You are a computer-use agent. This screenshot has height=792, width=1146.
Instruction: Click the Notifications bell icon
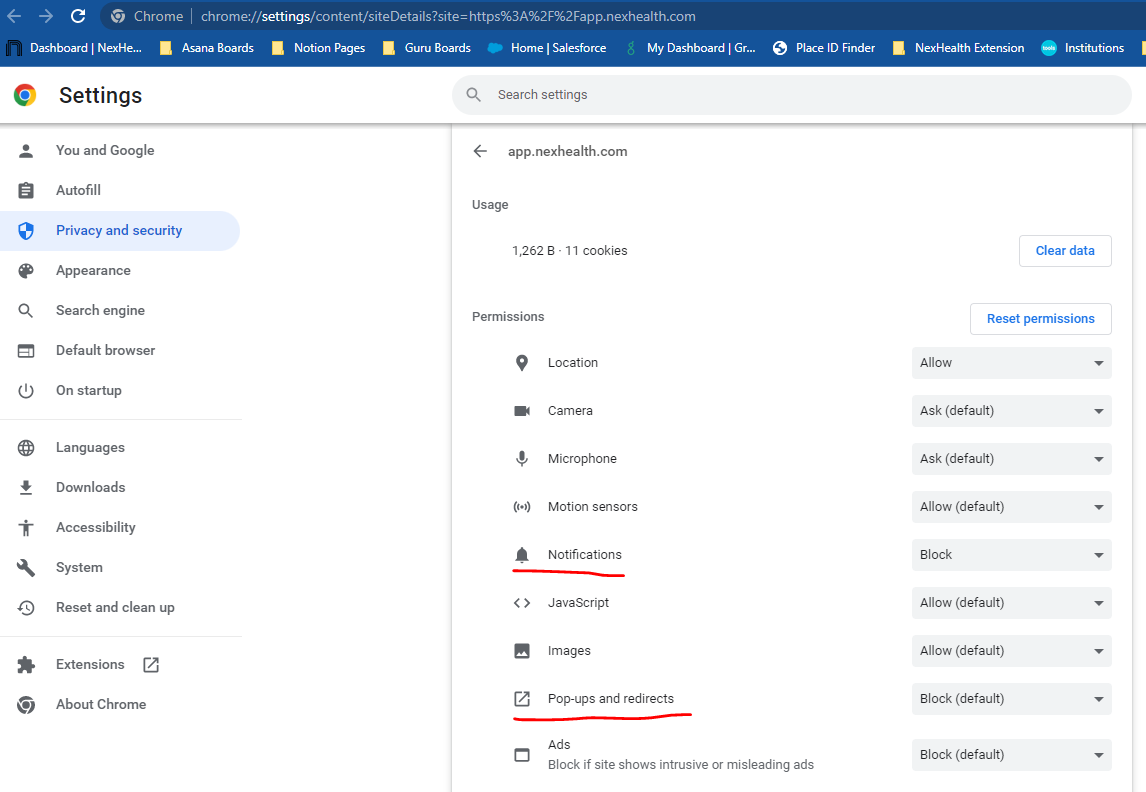pos(522,555)
